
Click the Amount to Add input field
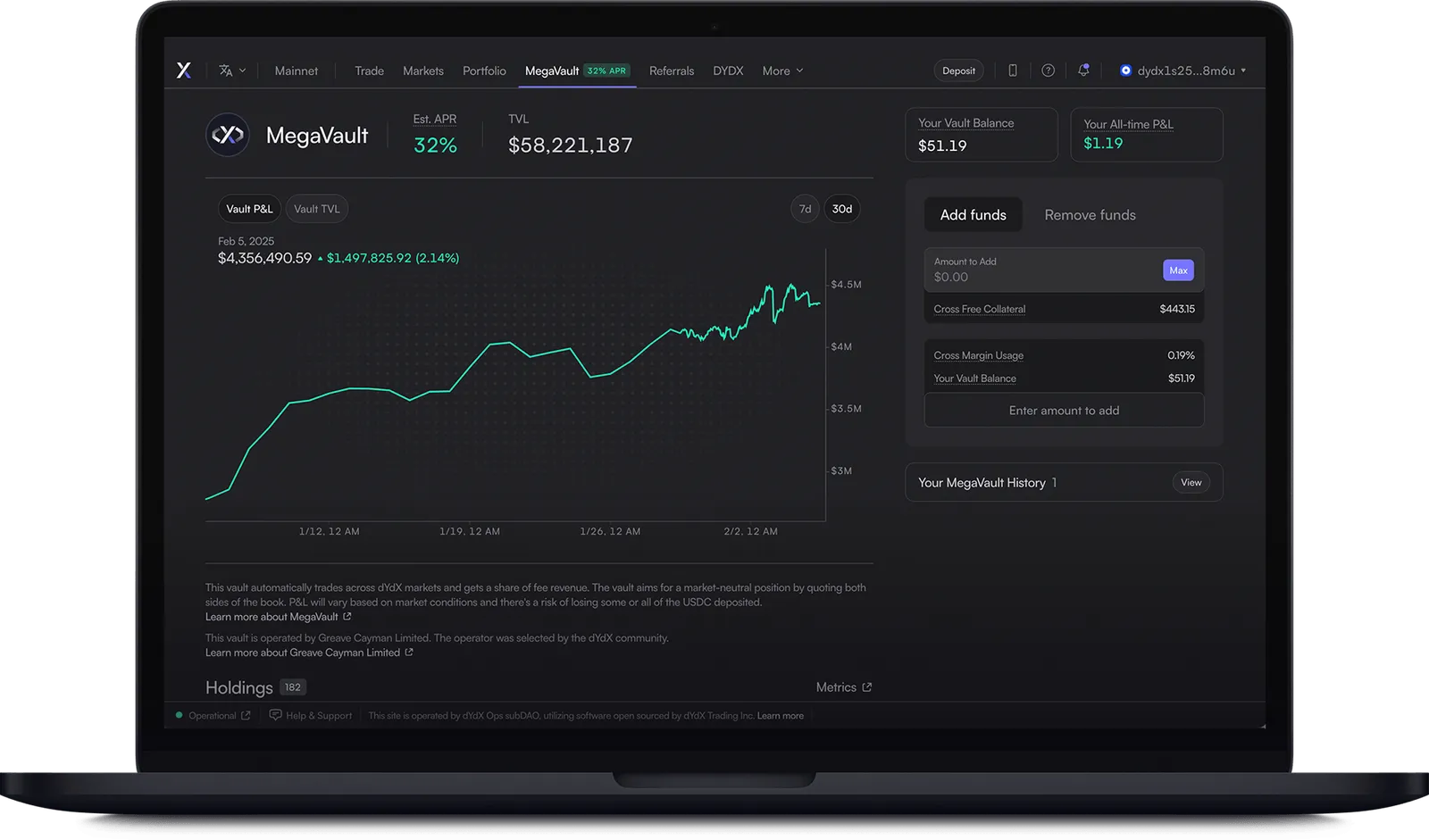pos(1027,277)
